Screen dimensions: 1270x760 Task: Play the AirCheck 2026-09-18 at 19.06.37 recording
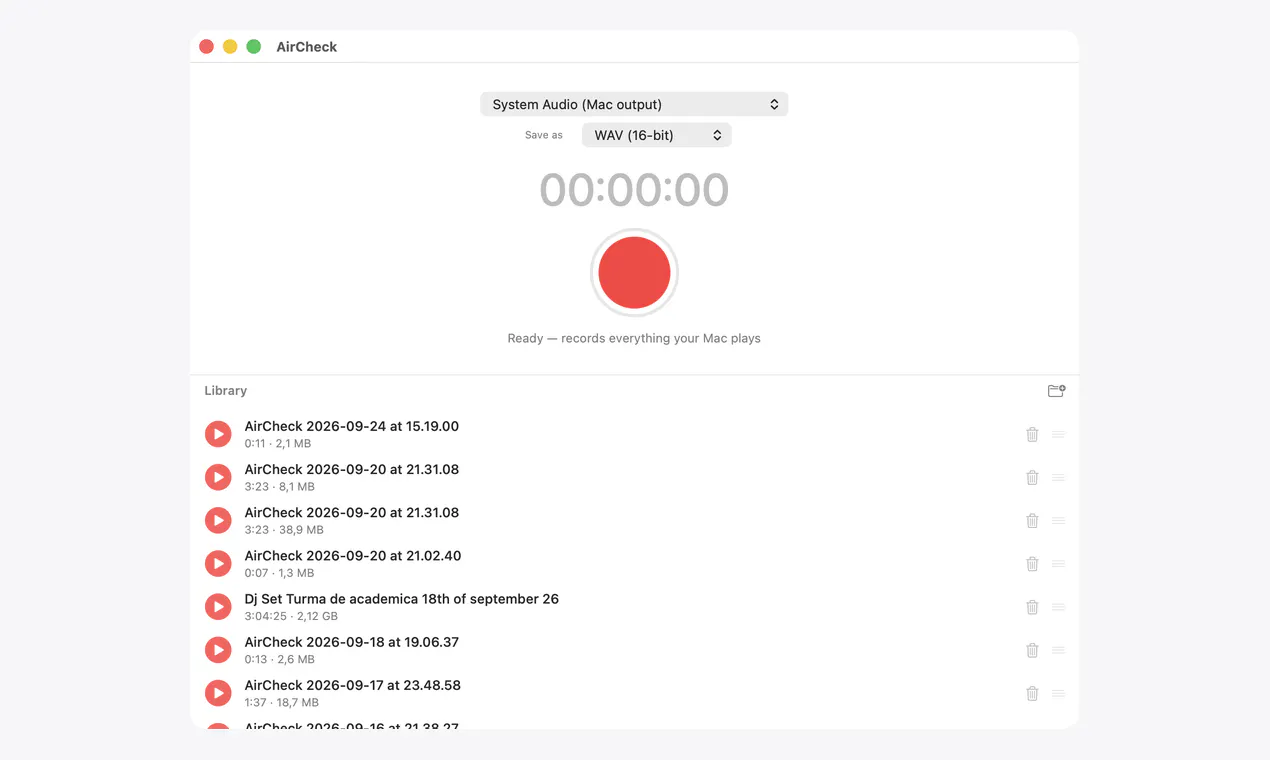point(218,650)
